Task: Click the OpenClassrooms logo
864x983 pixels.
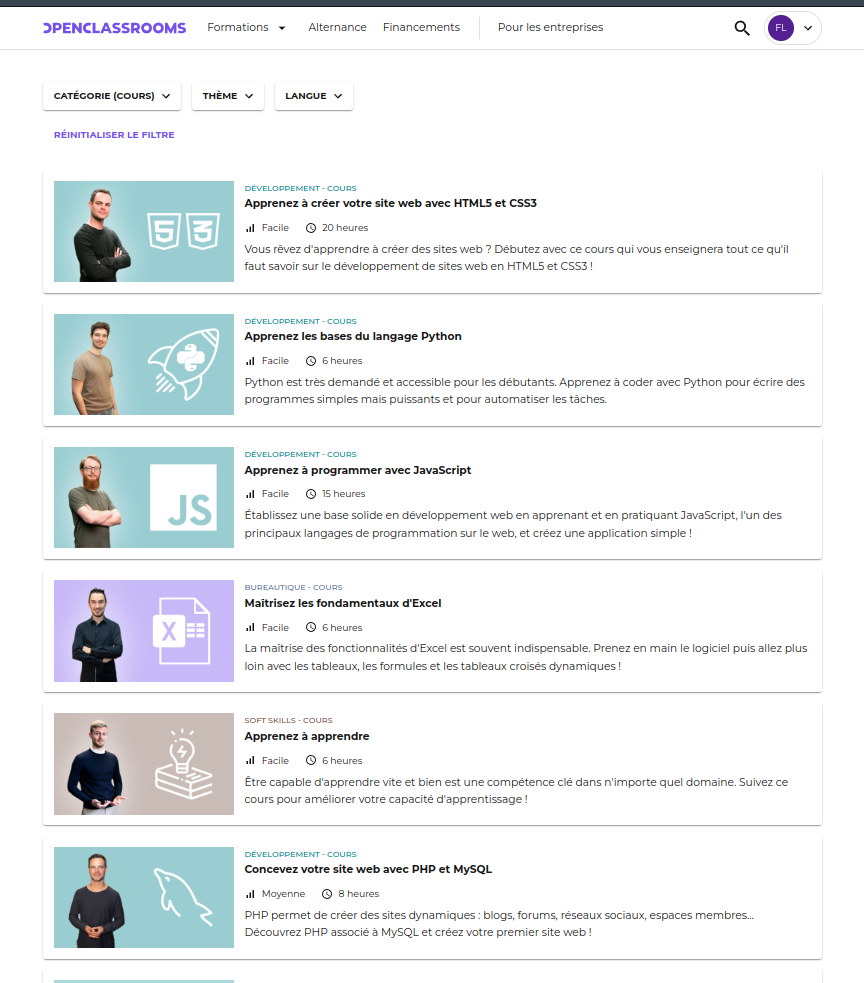Action: click(115, 28)
